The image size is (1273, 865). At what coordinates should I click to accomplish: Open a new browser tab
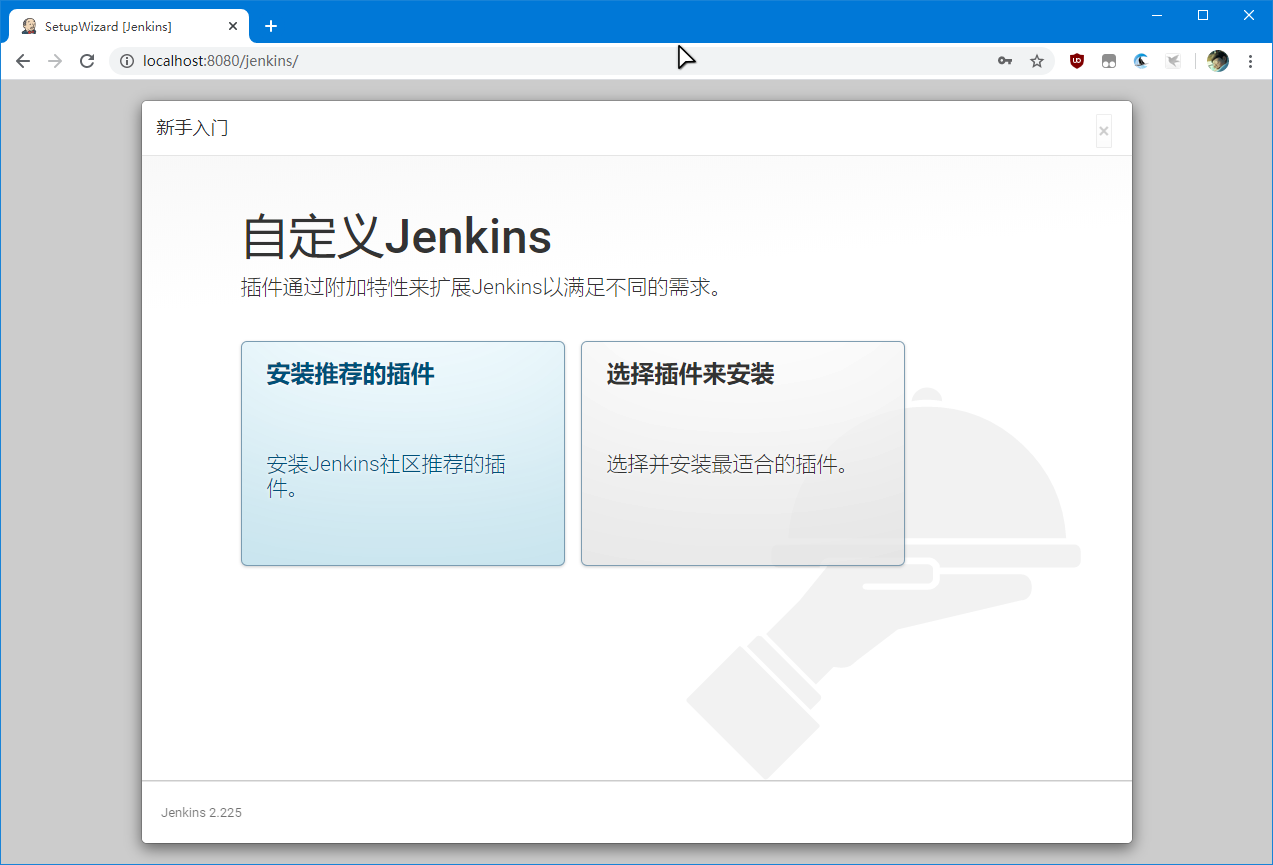pyautogui.click(x=270, y=26)
